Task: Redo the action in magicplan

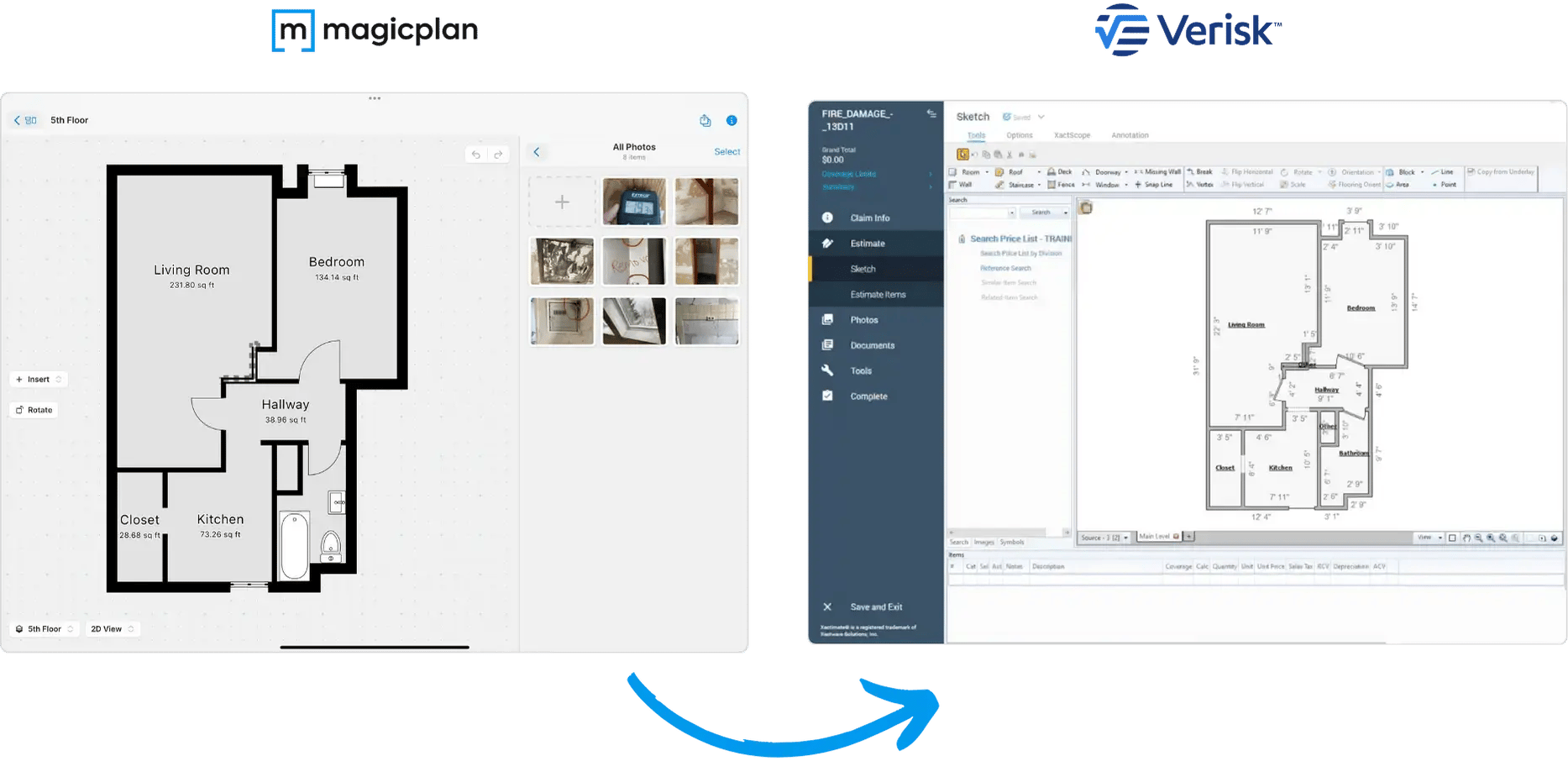Action: [498, 155]
